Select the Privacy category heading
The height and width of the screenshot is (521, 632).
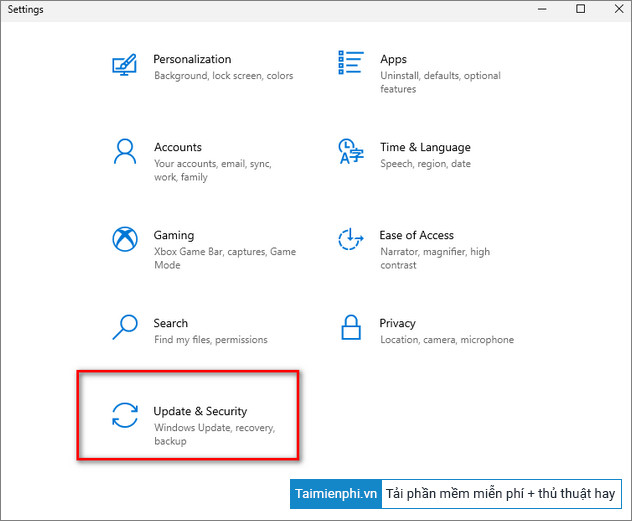[x=397, y=323]
